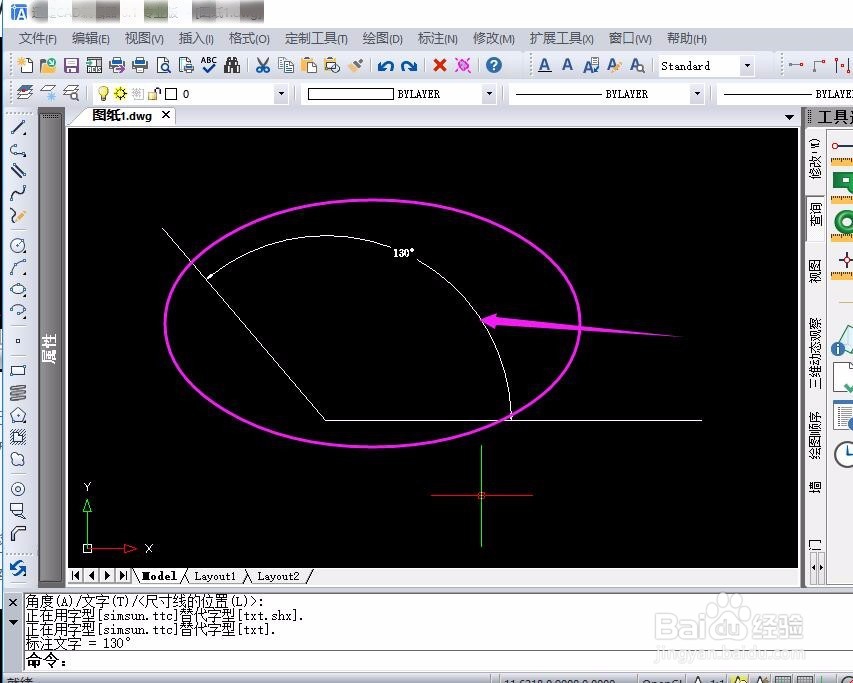
Task: Click the Match Properties brush icon
Action: pyautogui.click(x=355, y=65)
